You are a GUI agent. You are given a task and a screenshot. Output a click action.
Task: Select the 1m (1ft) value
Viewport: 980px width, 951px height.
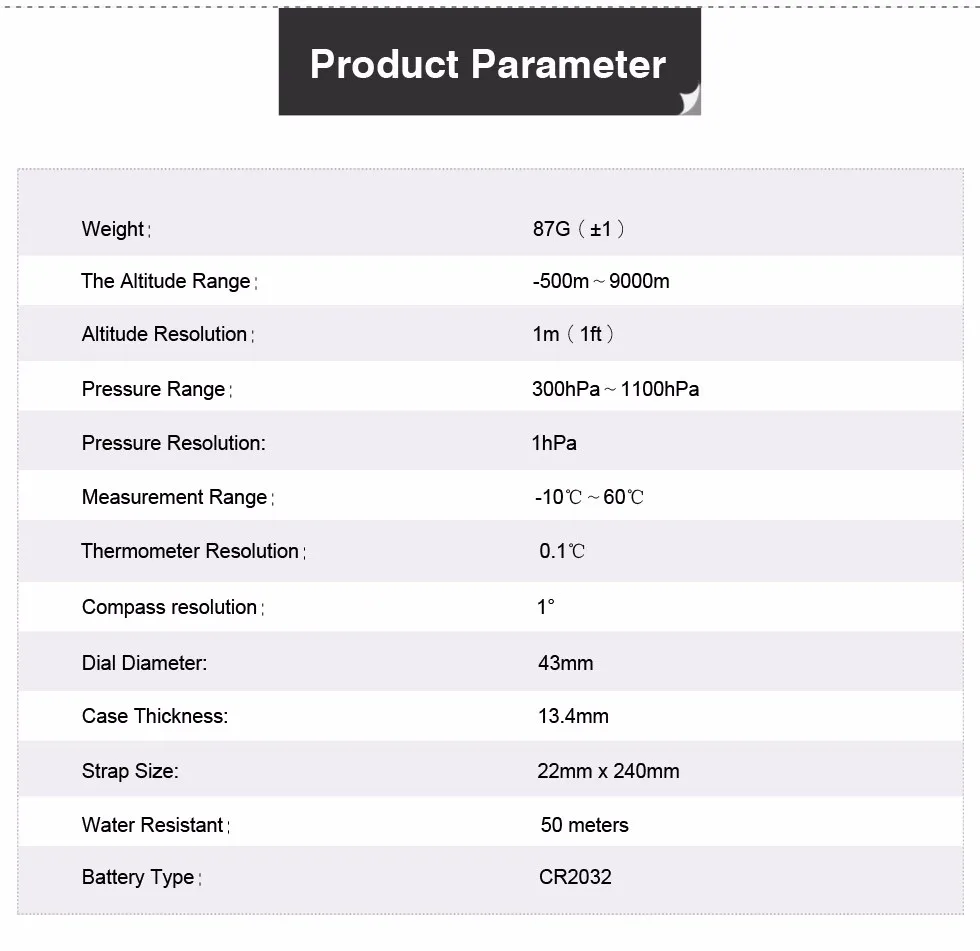[x=573, y=334]
